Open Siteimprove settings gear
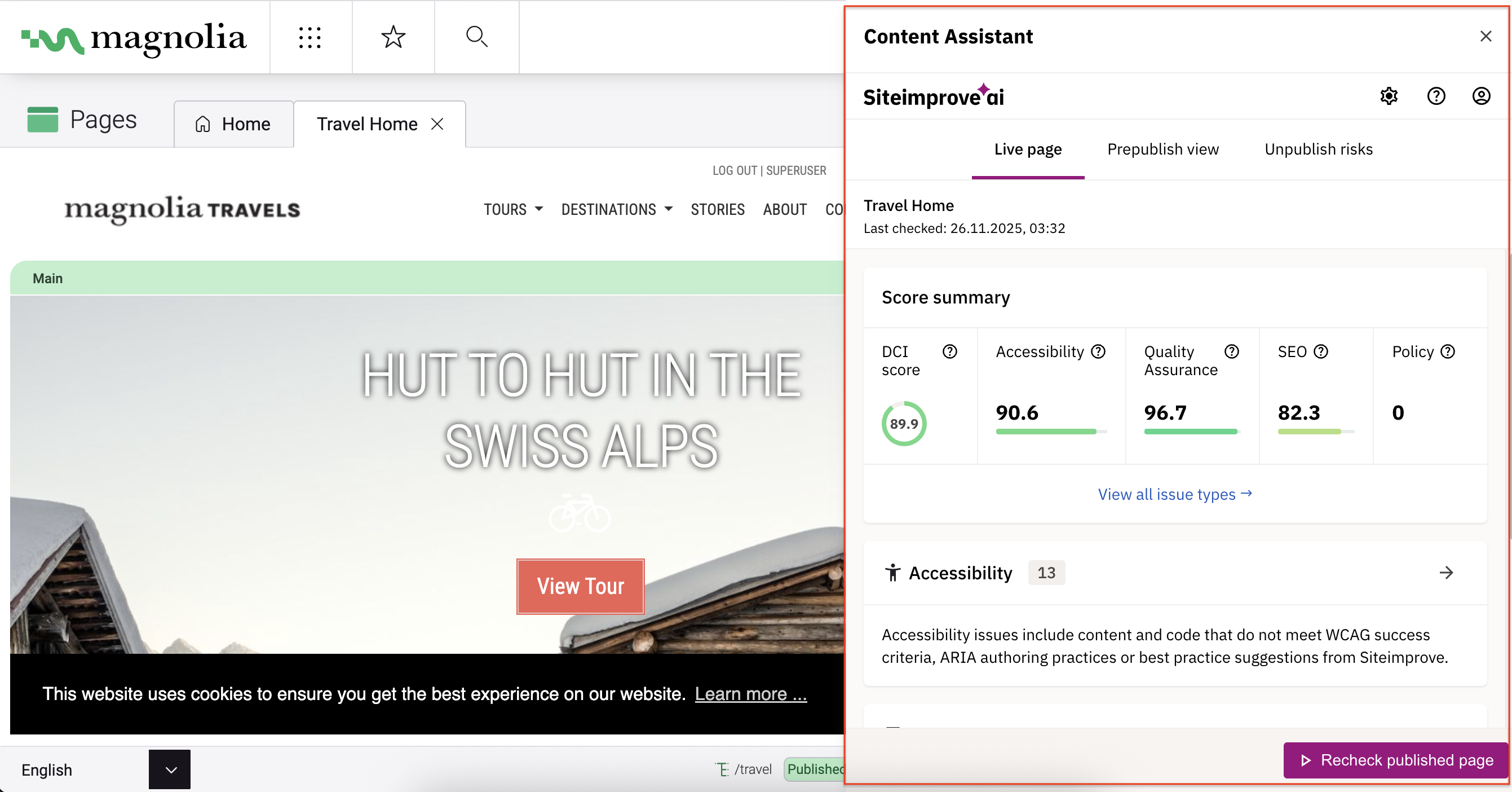The height and width of the screenshot is (792, 1512). click(1389, 96)
